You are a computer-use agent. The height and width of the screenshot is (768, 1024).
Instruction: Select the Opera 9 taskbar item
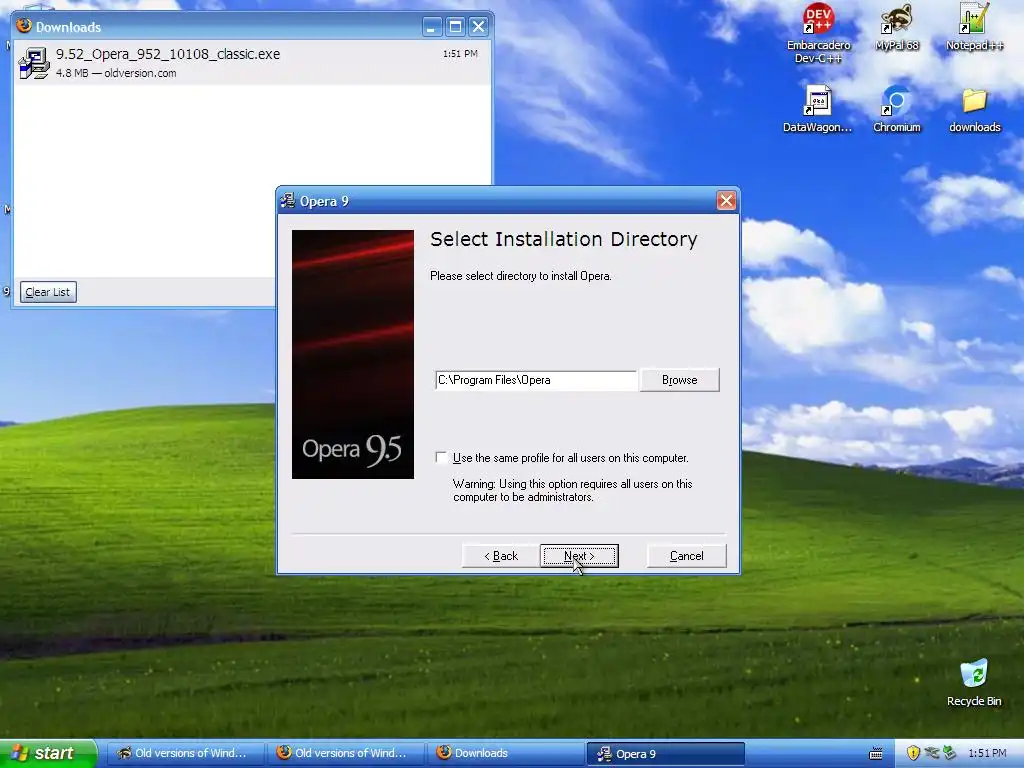click(665, 753)
